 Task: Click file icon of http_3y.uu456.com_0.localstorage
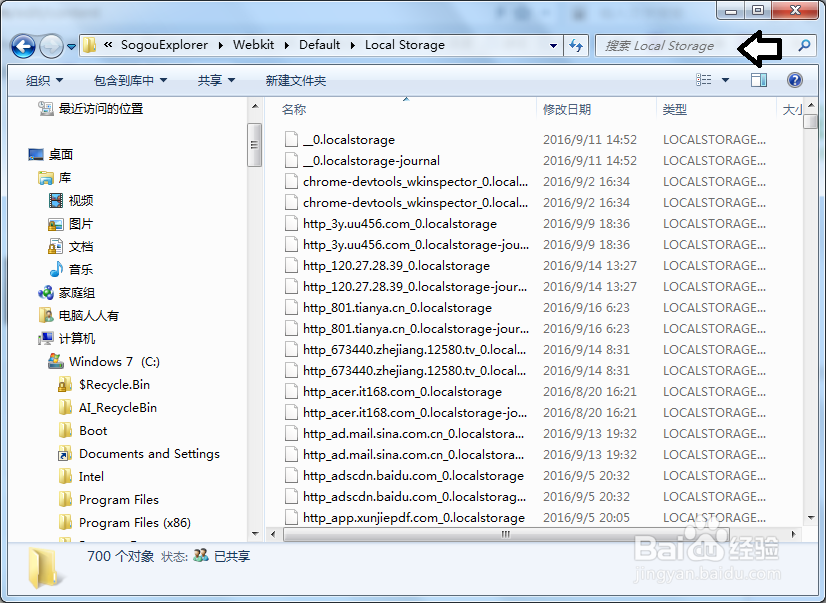click(x=291, y=224)
